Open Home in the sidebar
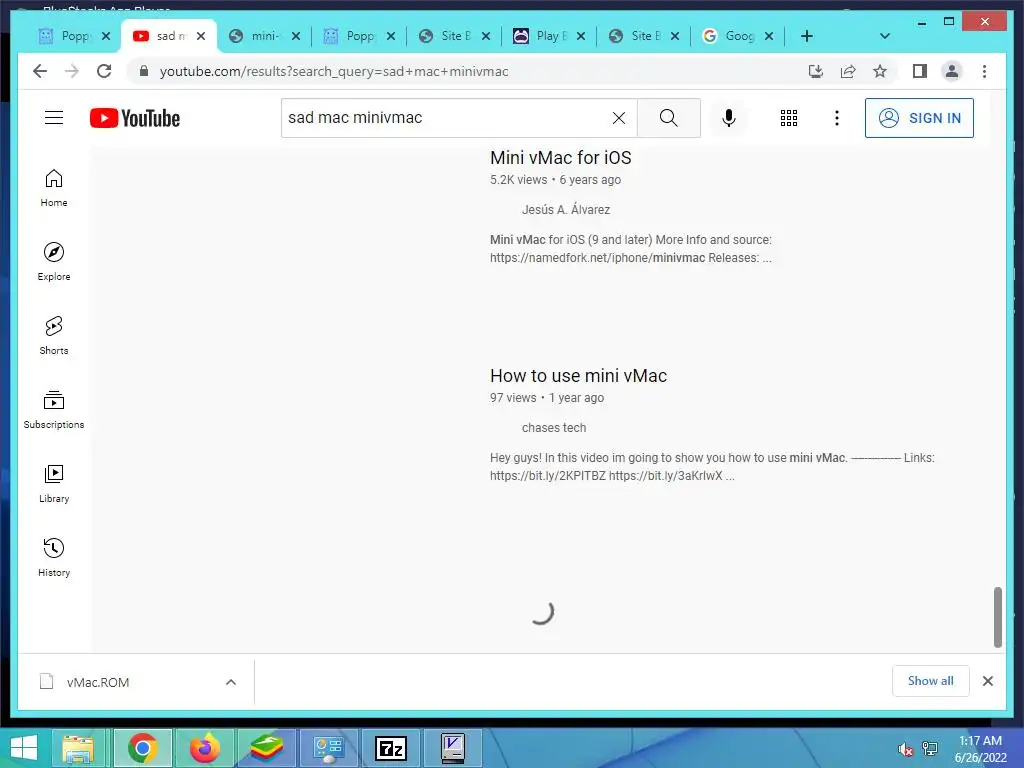This screenshot has width=1024, height=768. click(54, 188)
